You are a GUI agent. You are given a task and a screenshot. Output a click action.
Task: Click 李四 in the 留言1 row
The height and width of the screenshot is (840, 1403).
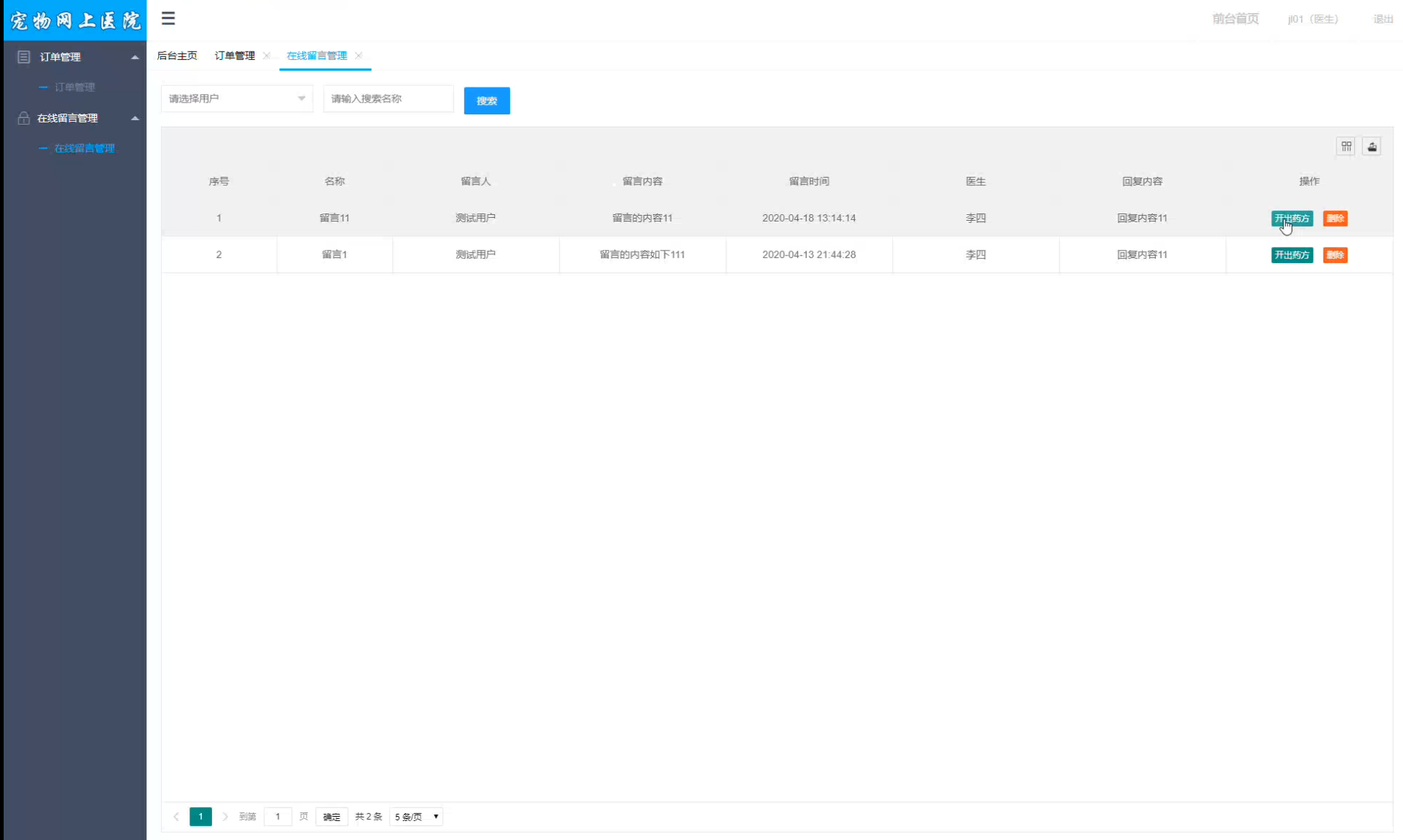pyautogui.click(x=976, y=254)
